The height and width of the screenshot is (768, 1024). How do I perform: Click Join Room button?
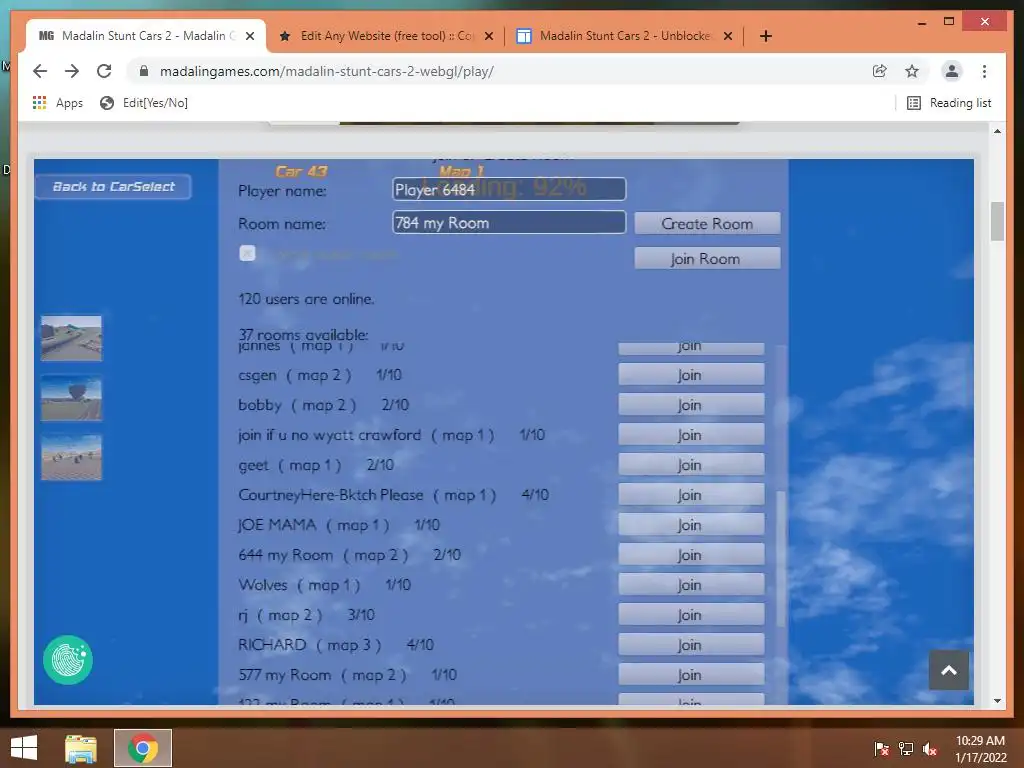tap(707, 259)
